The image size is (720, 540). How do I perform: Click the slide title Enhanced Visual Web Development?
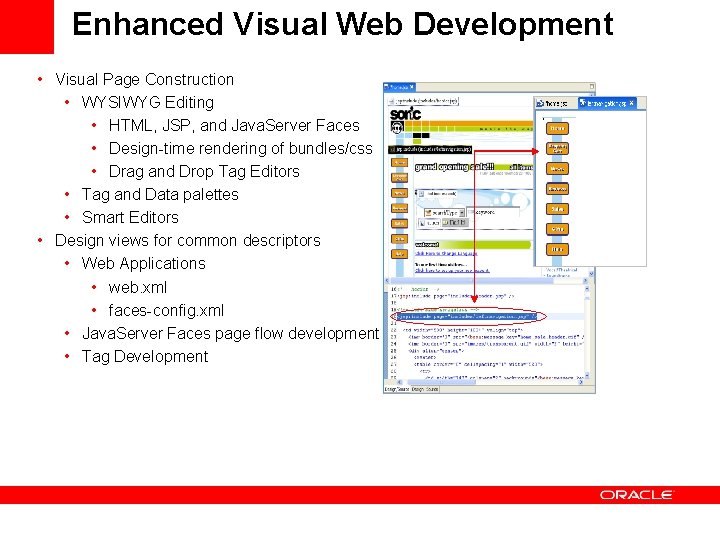(343, 24)
